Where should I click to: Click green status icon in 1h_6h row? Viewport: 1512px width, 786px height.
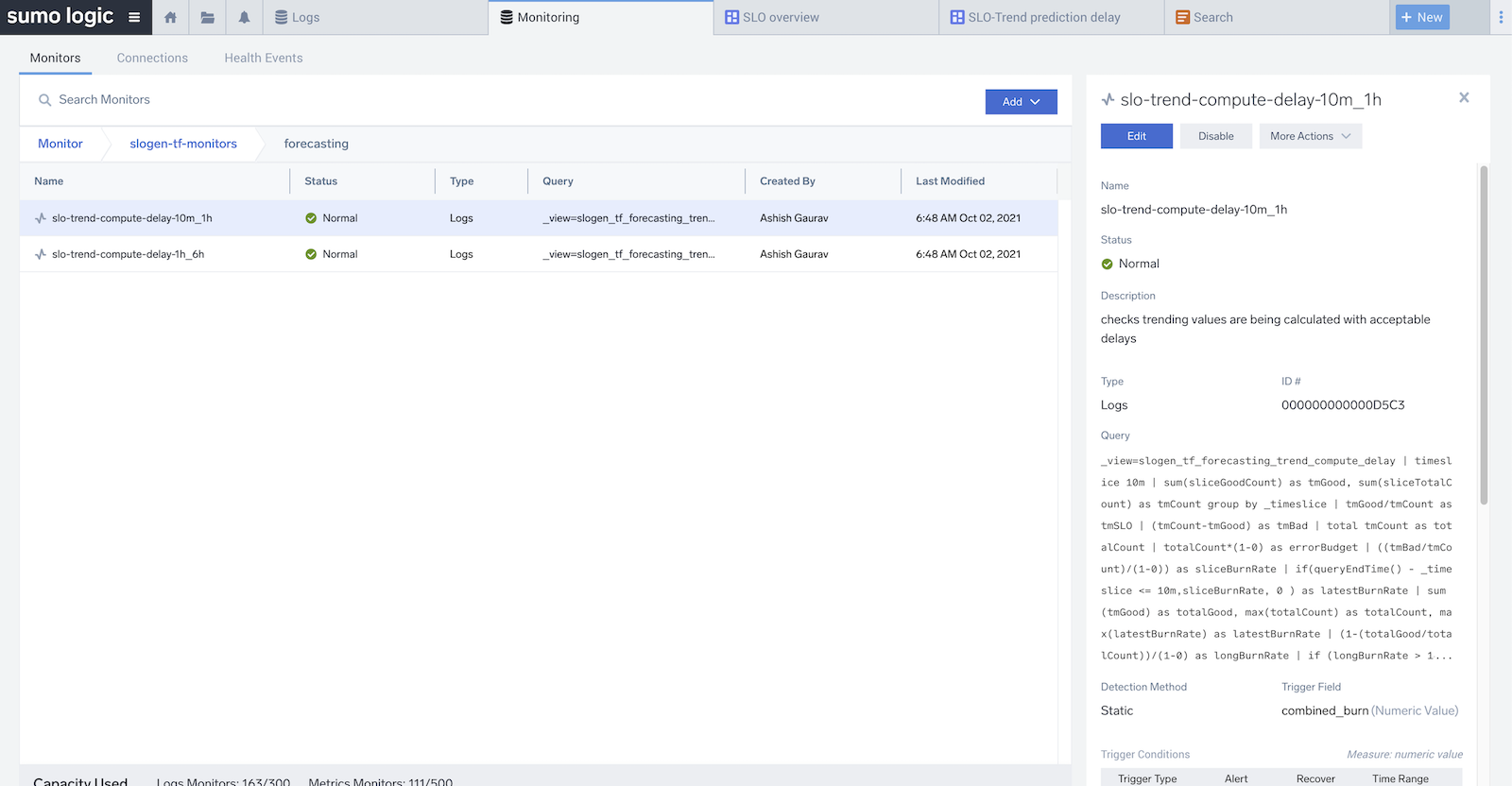click(311, 254)
